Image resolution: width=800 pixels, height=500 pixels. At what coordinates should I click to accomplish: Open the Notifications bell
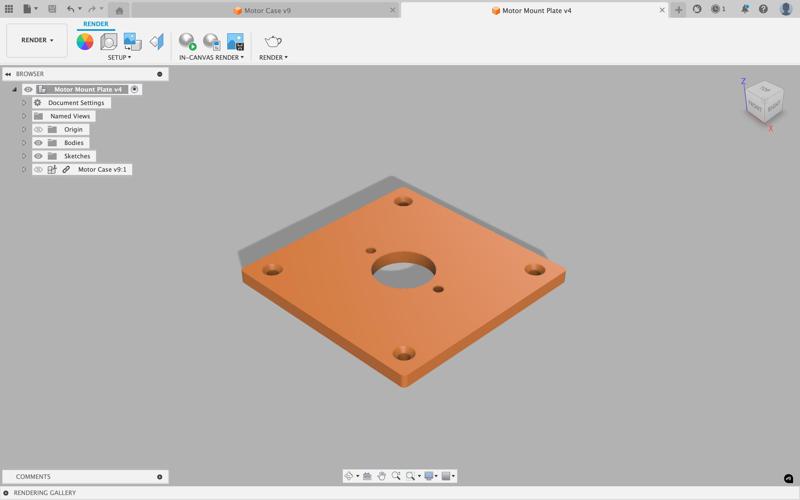(x=745, y=9)
